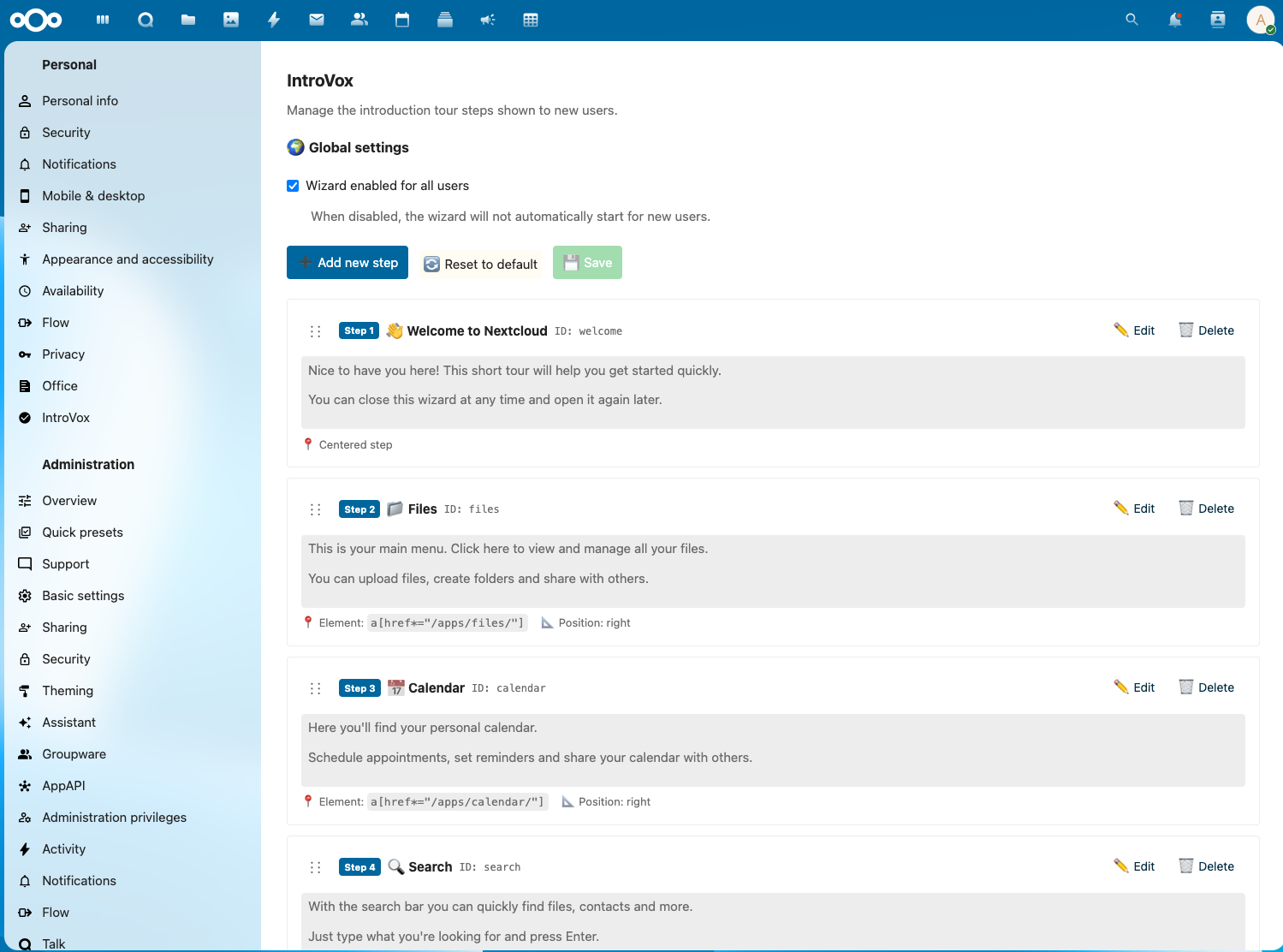
Task: Open Basic settings
Action: (x=133, y=596)
